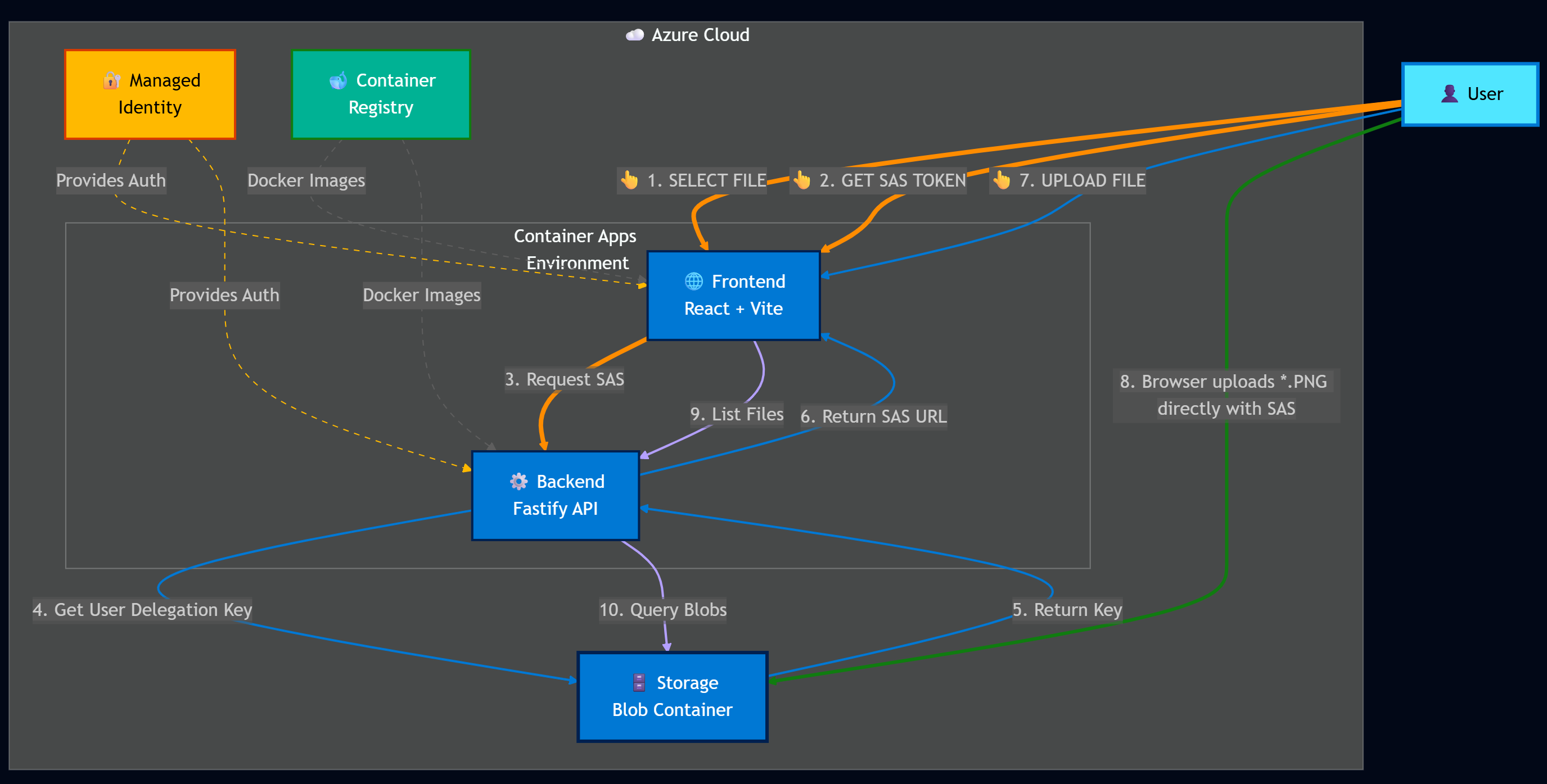
Task: Click the whale icon in Container Registry
Action: click(x=338, y=80)
